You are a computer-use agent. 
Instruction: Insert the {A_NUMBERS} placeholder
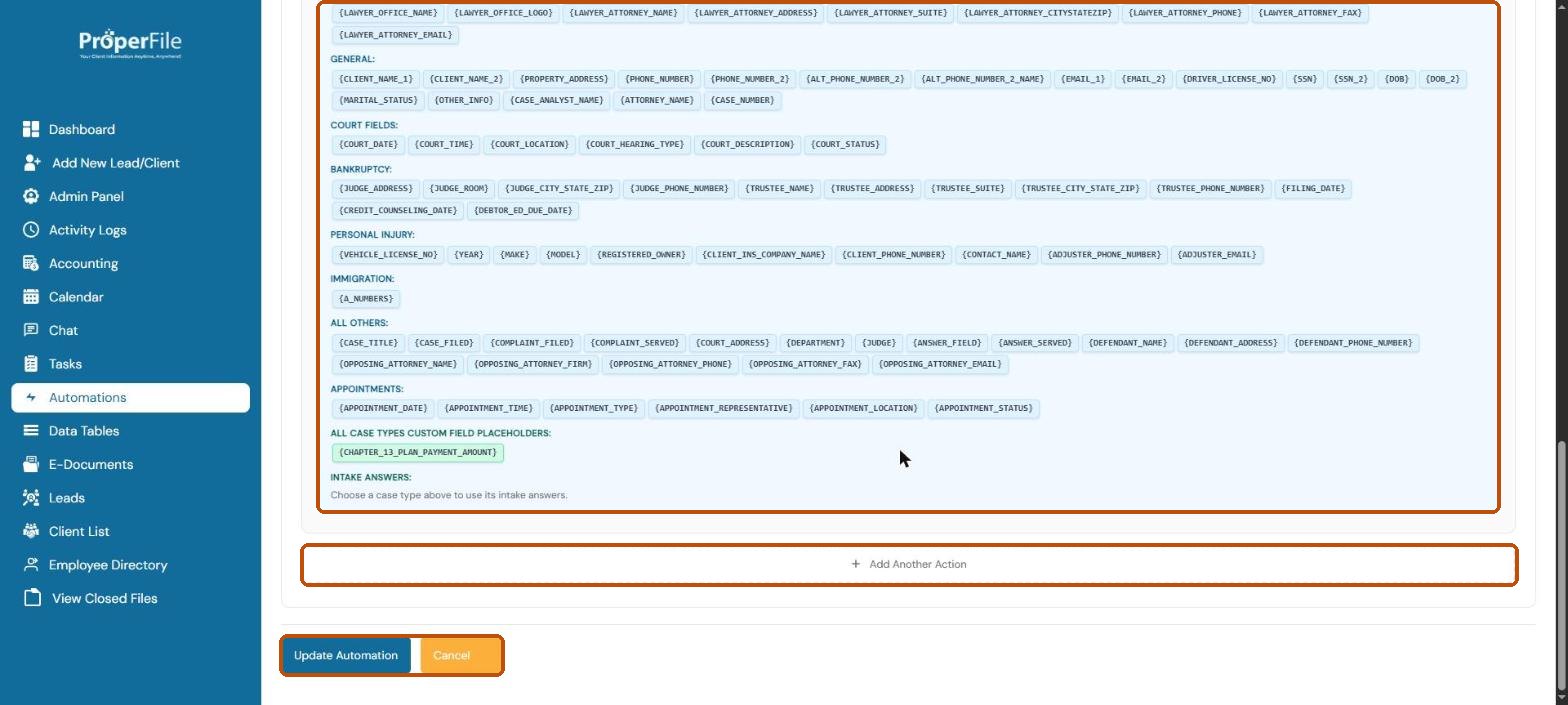[x=365, y=299]
